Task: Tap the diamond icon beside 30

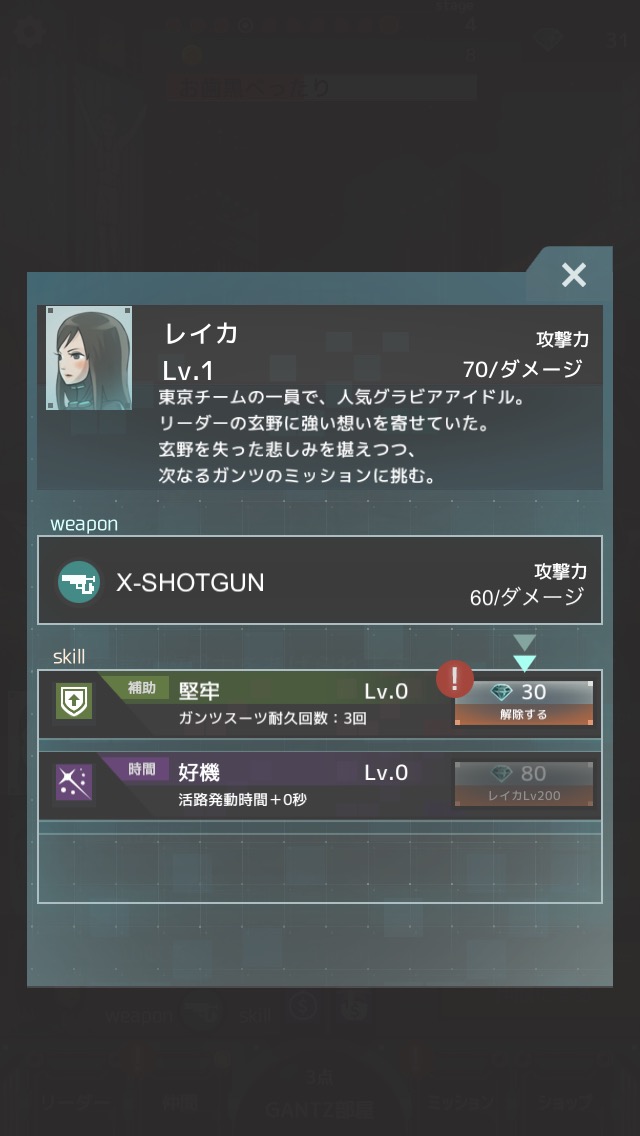Action: click(x=502, y=693)
